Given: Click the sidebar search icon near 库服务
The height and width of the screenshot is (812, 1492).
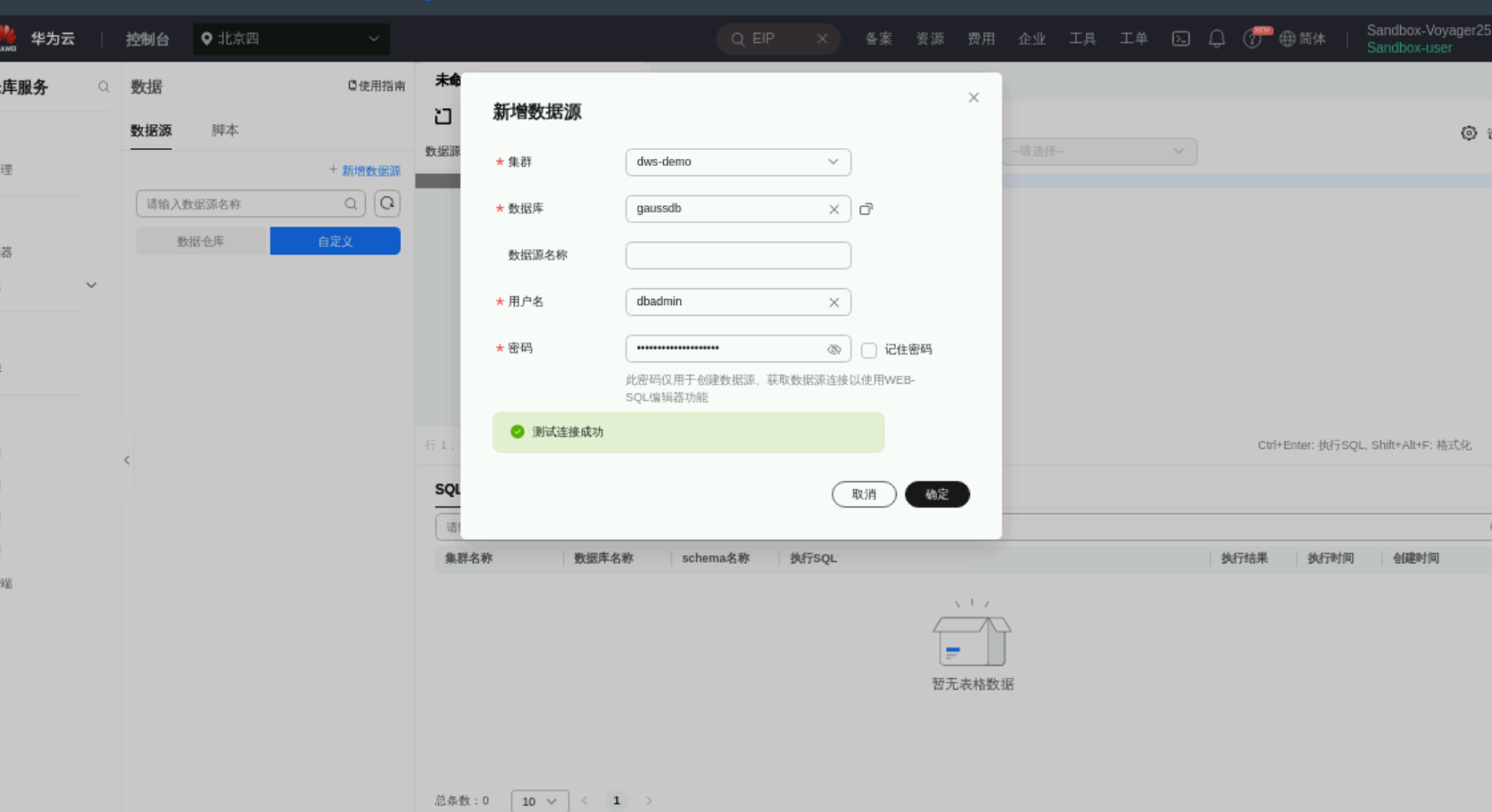Looking at the screenshot, I should pyautogui.click(x=104, y=87).
